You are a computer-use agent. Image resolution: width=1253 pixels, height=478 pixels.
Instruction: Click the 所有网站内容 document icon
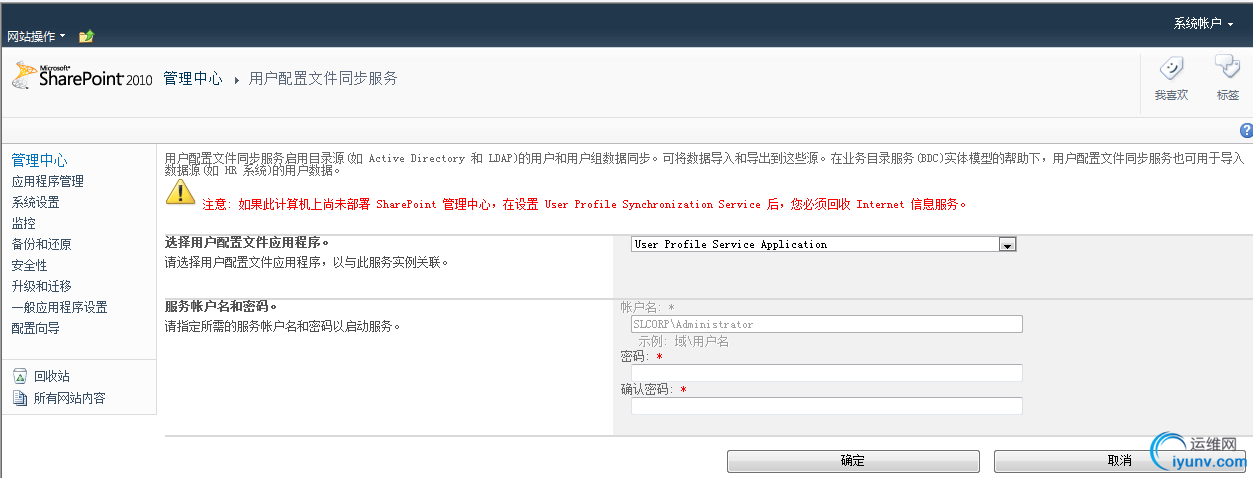[x=19, y=398]
